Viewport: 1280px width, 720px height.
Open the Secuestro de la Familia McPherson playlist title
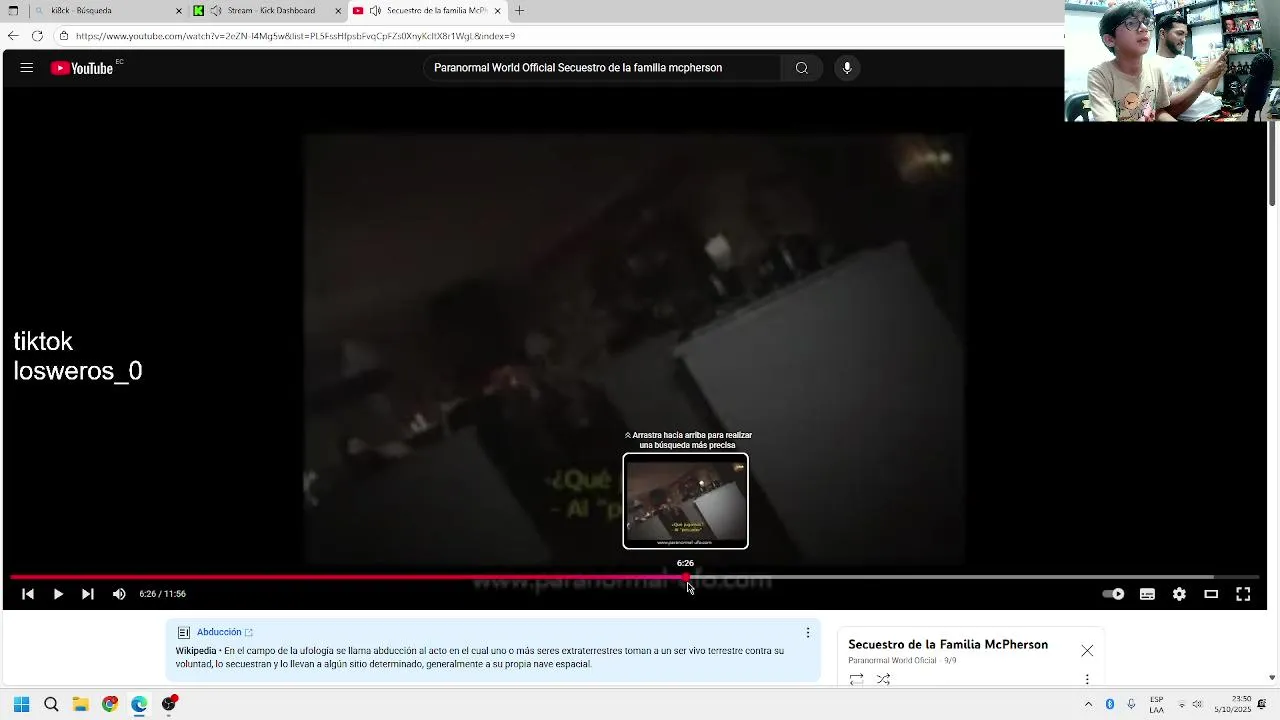tap(948, 645)
